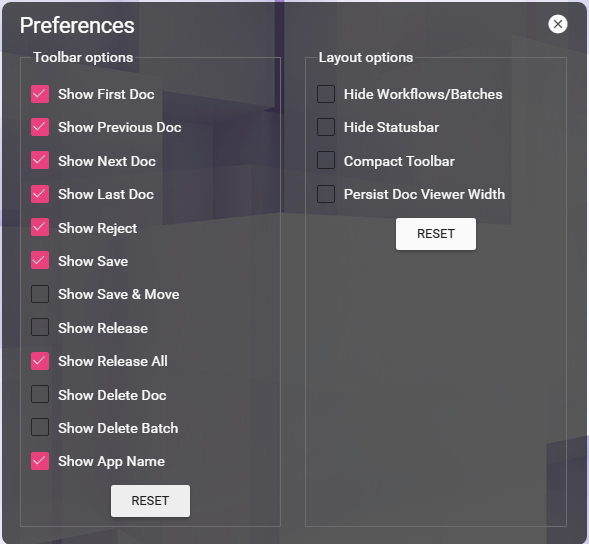Check Hide Workflows/Batches
Screen dimensions: 589x544
pyautogui.click(x=326, y=94)
